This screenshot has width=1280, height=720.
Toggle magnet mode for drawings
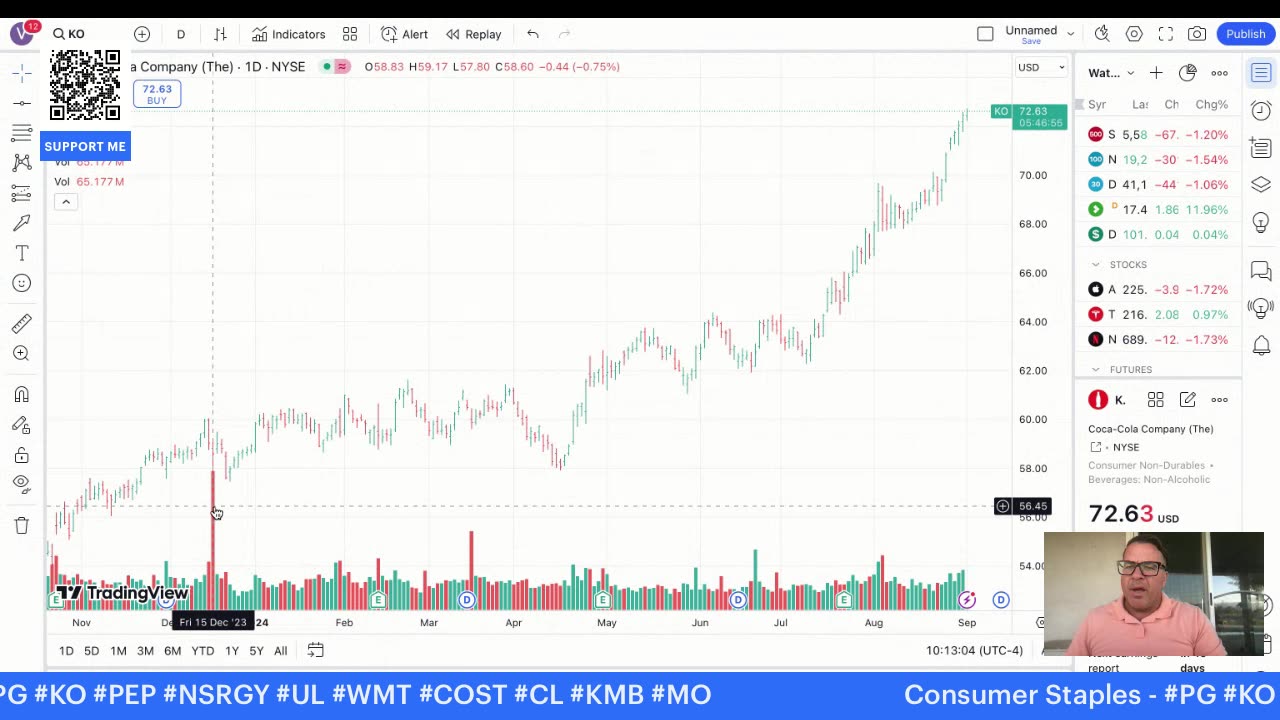[21, 395]
